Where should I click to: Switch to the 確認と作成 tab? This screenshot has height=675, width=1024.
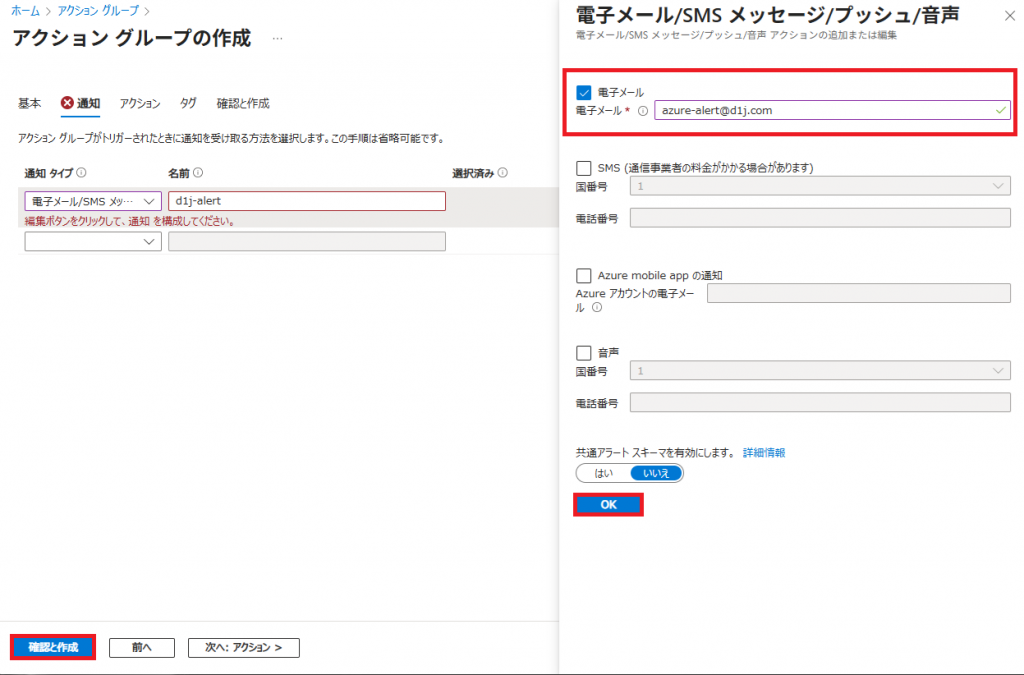243,103
